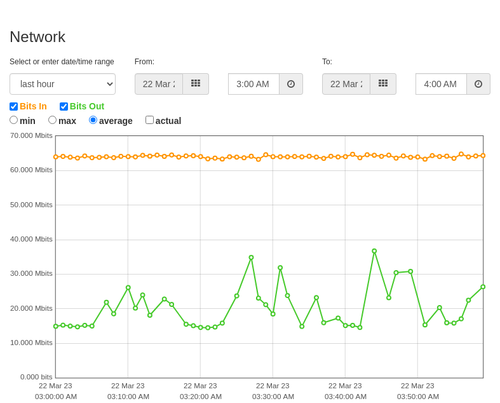Click the first orange Bits In data point
The image size is (500, 403).
[56, 157]
